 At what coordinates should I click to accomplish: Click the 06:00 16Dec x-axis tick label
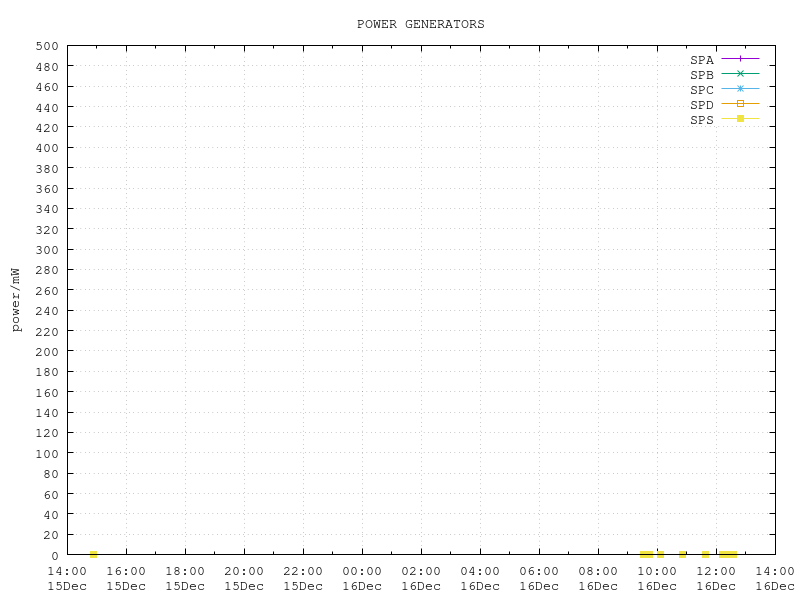click(x=539, y=578)
